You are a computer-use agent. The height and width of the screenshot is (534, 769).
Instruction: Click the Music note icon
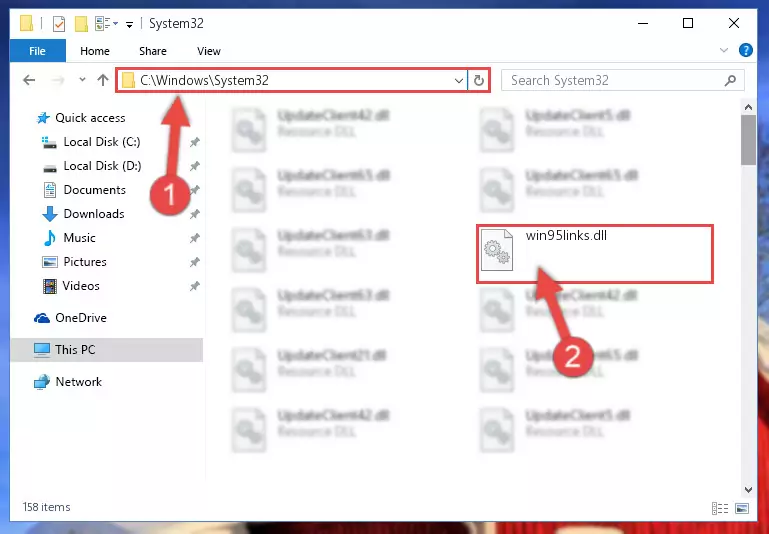coord(50,238)
